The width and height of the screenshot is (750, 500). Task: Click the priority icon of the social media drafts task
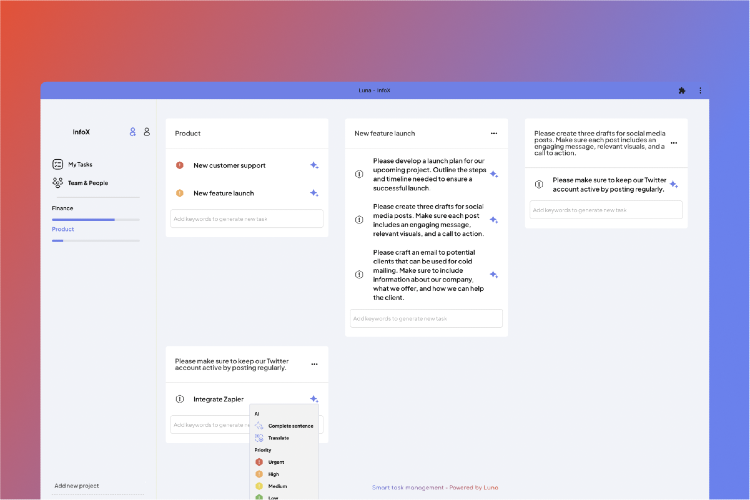point(359,220)
